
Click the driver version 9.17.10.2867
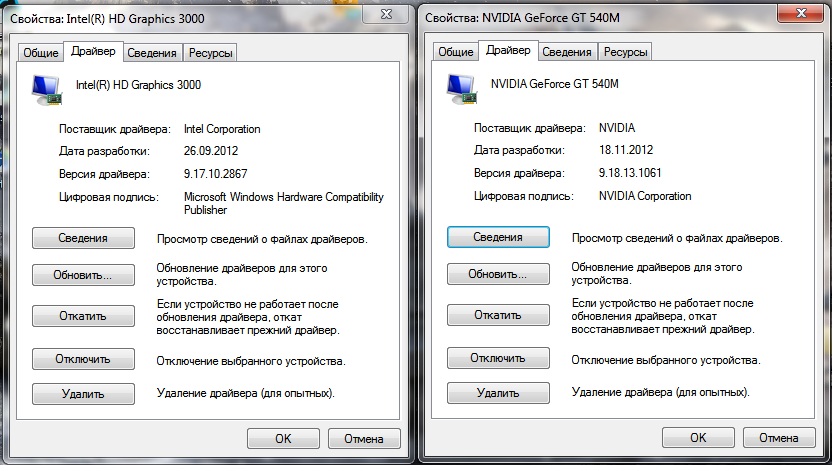(216, 174)
